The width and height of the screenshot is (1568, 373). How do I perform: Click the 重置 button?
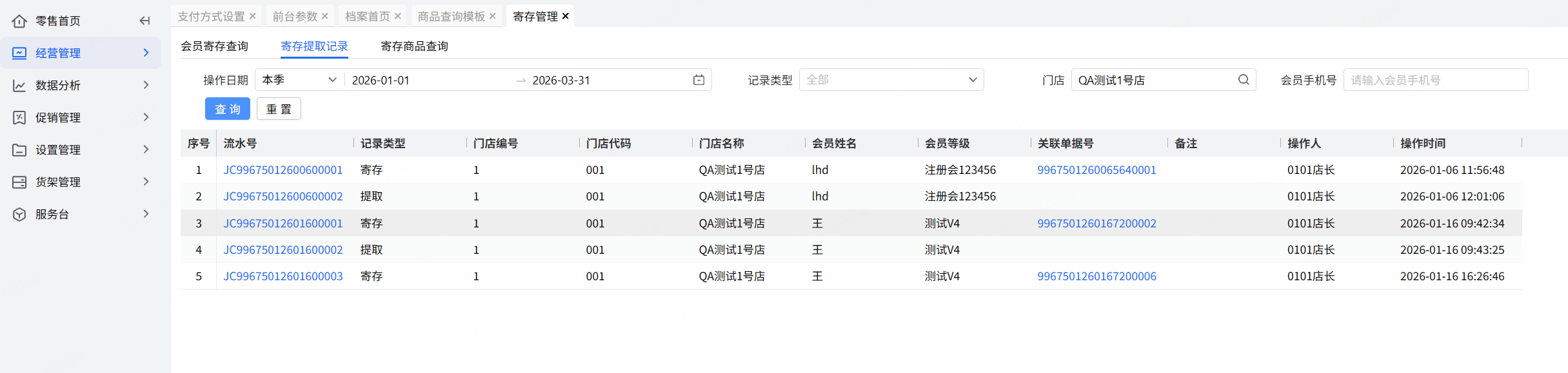coord(279,109)
